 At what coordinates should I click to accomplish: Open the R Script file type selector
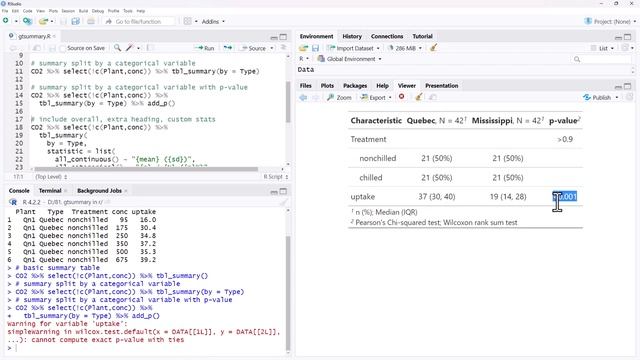tap(276, 177)
